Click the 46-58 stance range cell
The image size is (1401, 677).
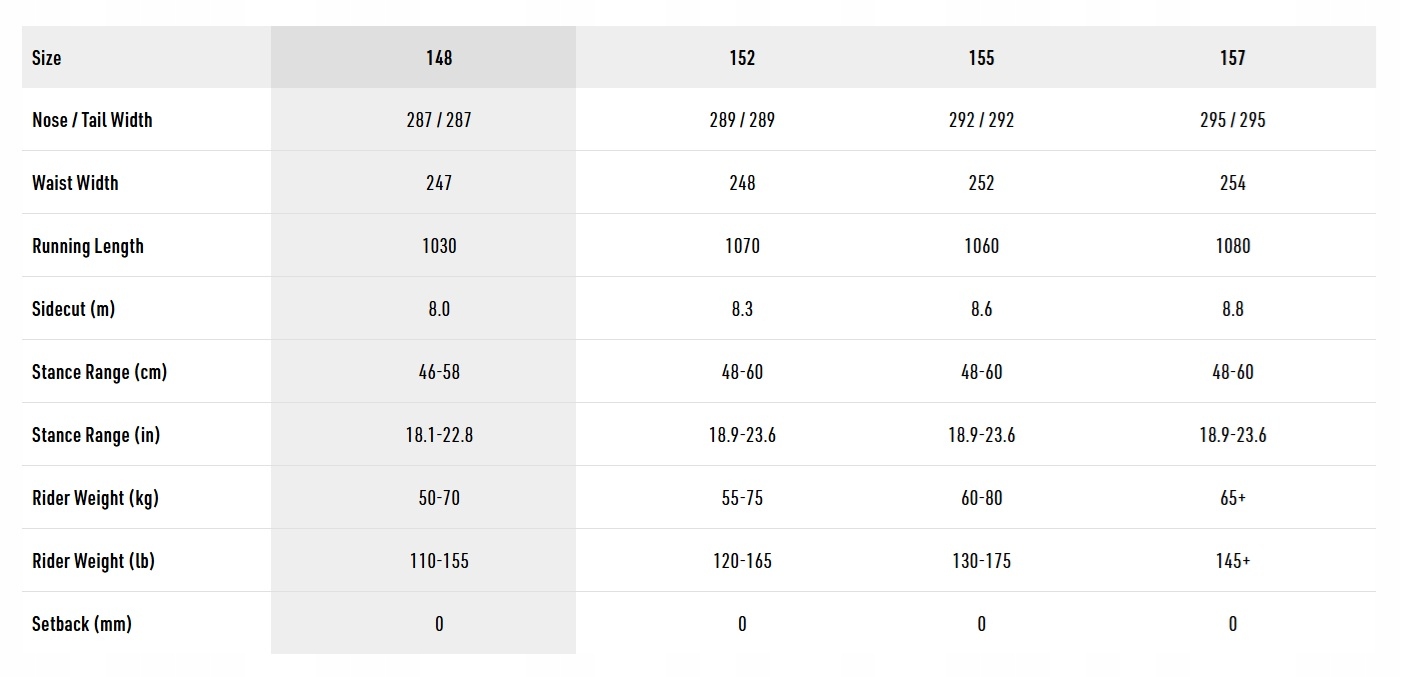pos(439,372)
